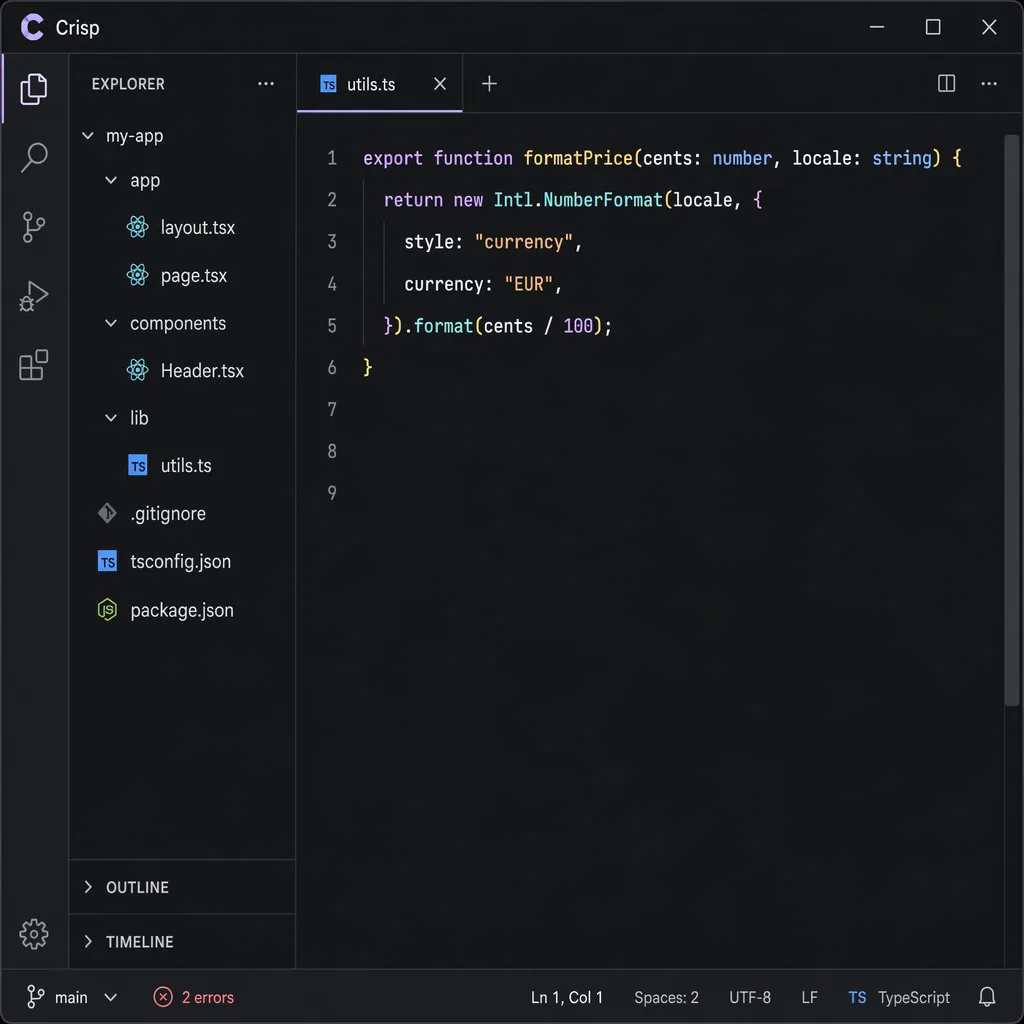This screenshot has height=1024, width=1024.
Task: Open editor more actions ellipsis
Action: click(989, 84)
